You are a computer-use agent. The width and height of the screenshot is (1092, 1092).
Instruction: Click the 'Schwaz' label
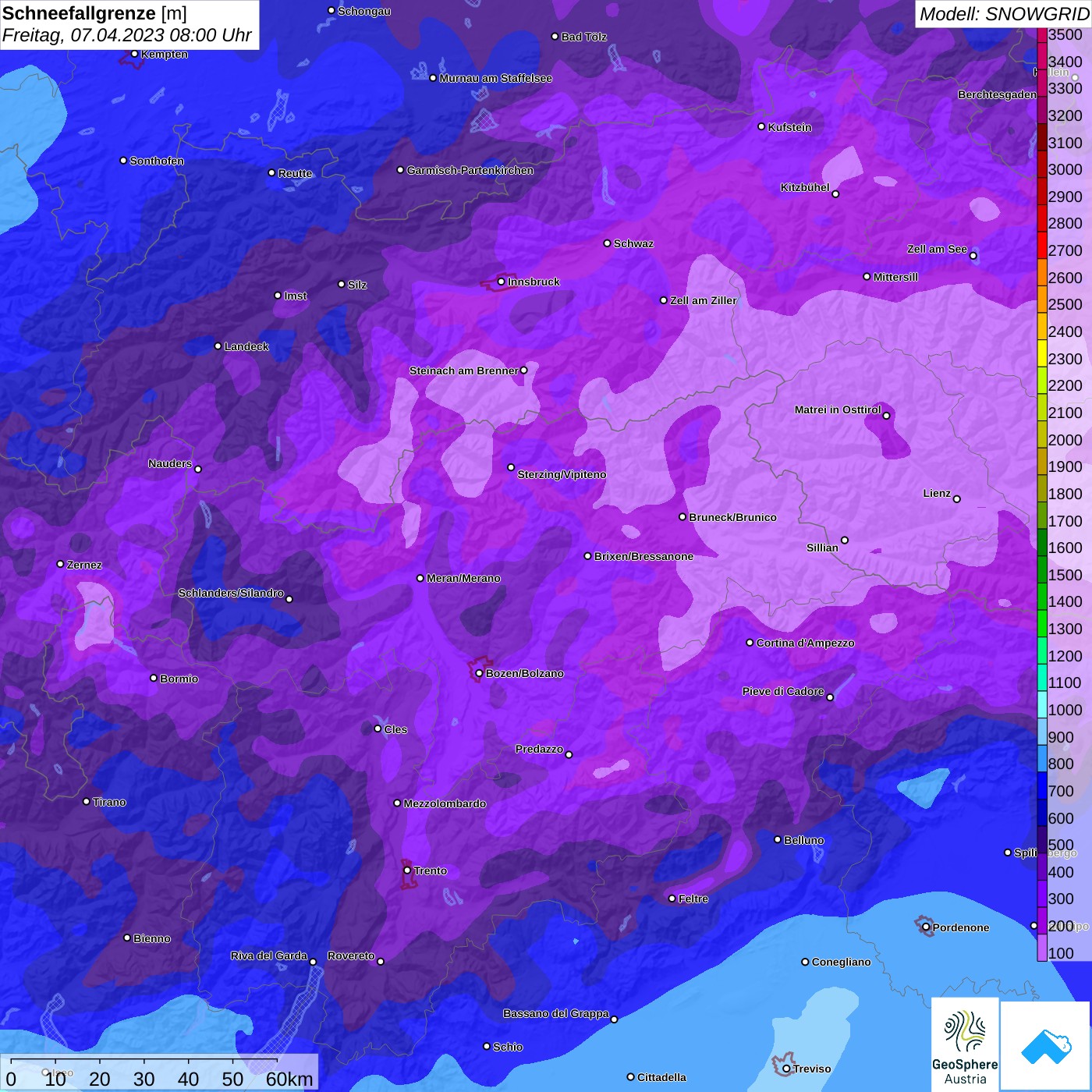pos(633,243)
